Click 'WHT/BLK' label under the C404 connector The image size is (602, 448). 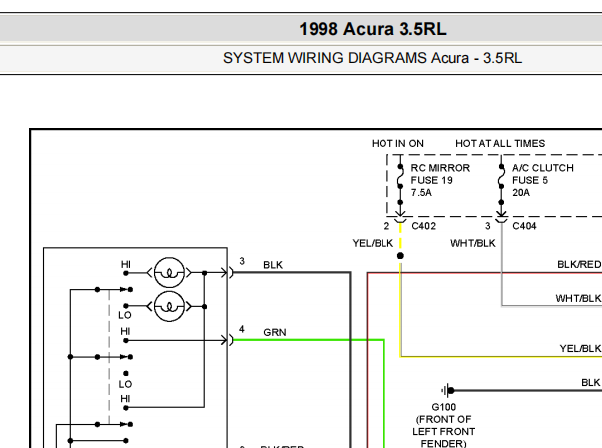click(473, 243)
